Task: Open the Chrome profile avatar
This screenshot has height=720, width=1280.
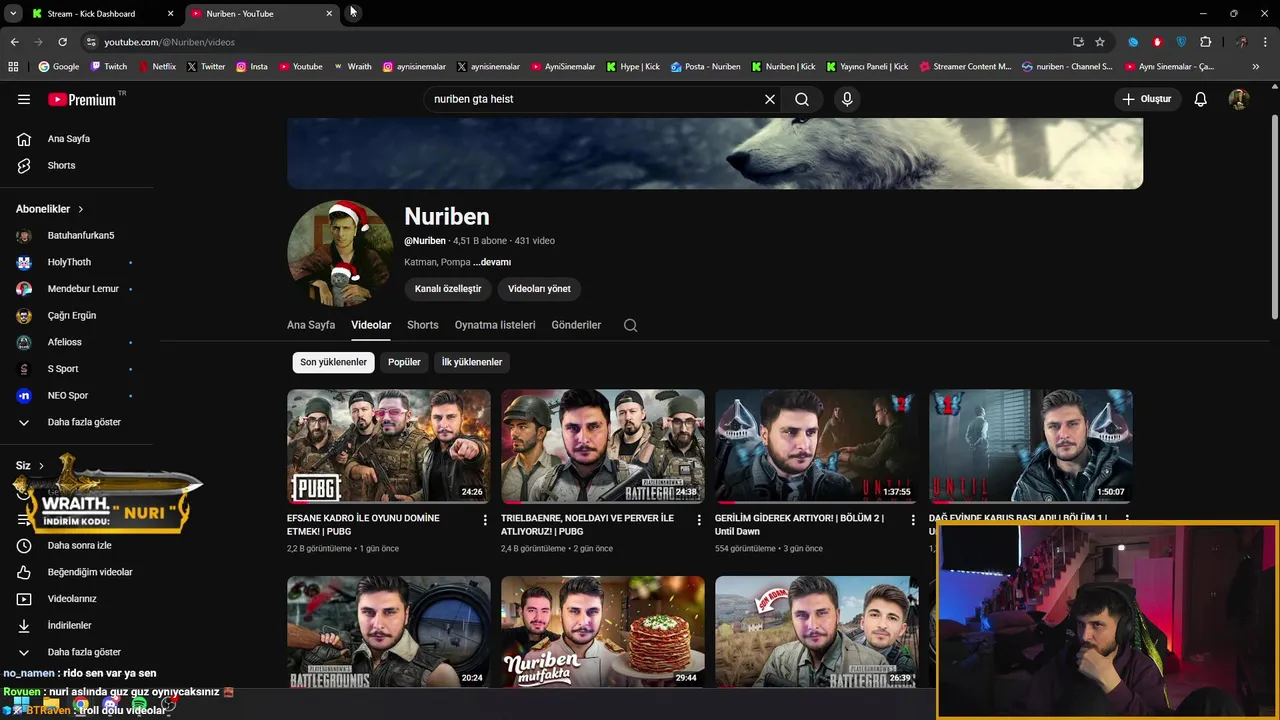Action: pyautogui.click(x=1241, y=42)
